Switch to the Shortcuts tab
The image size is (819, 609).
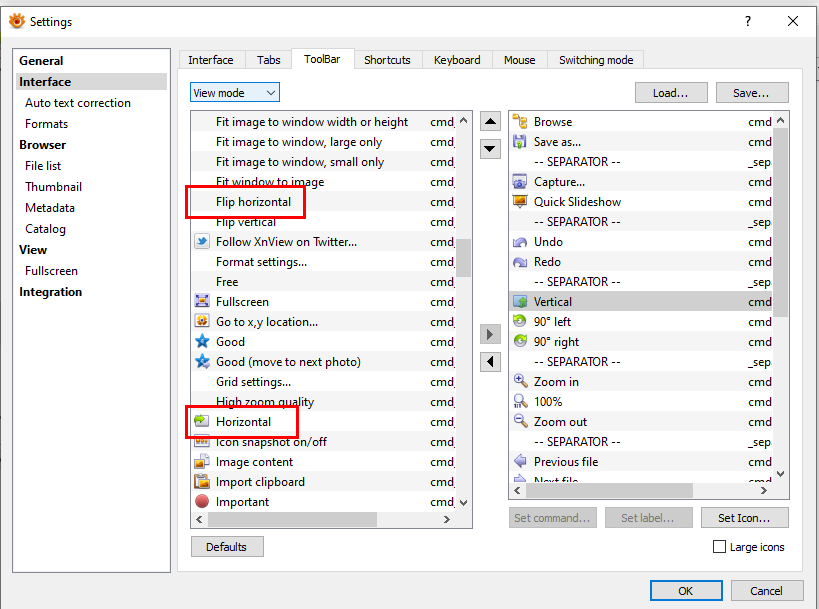(387, 60)
